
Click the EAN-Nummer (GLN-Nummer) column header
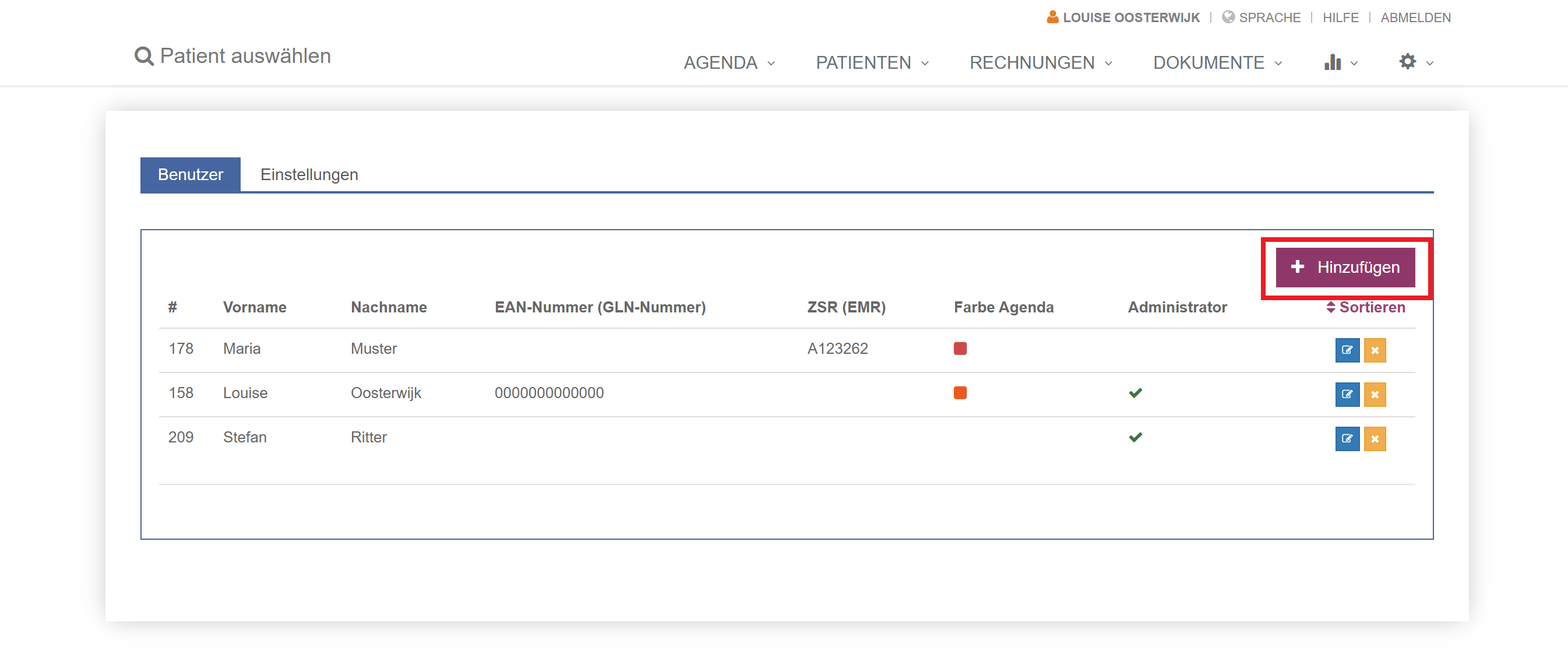click(600, 308)
